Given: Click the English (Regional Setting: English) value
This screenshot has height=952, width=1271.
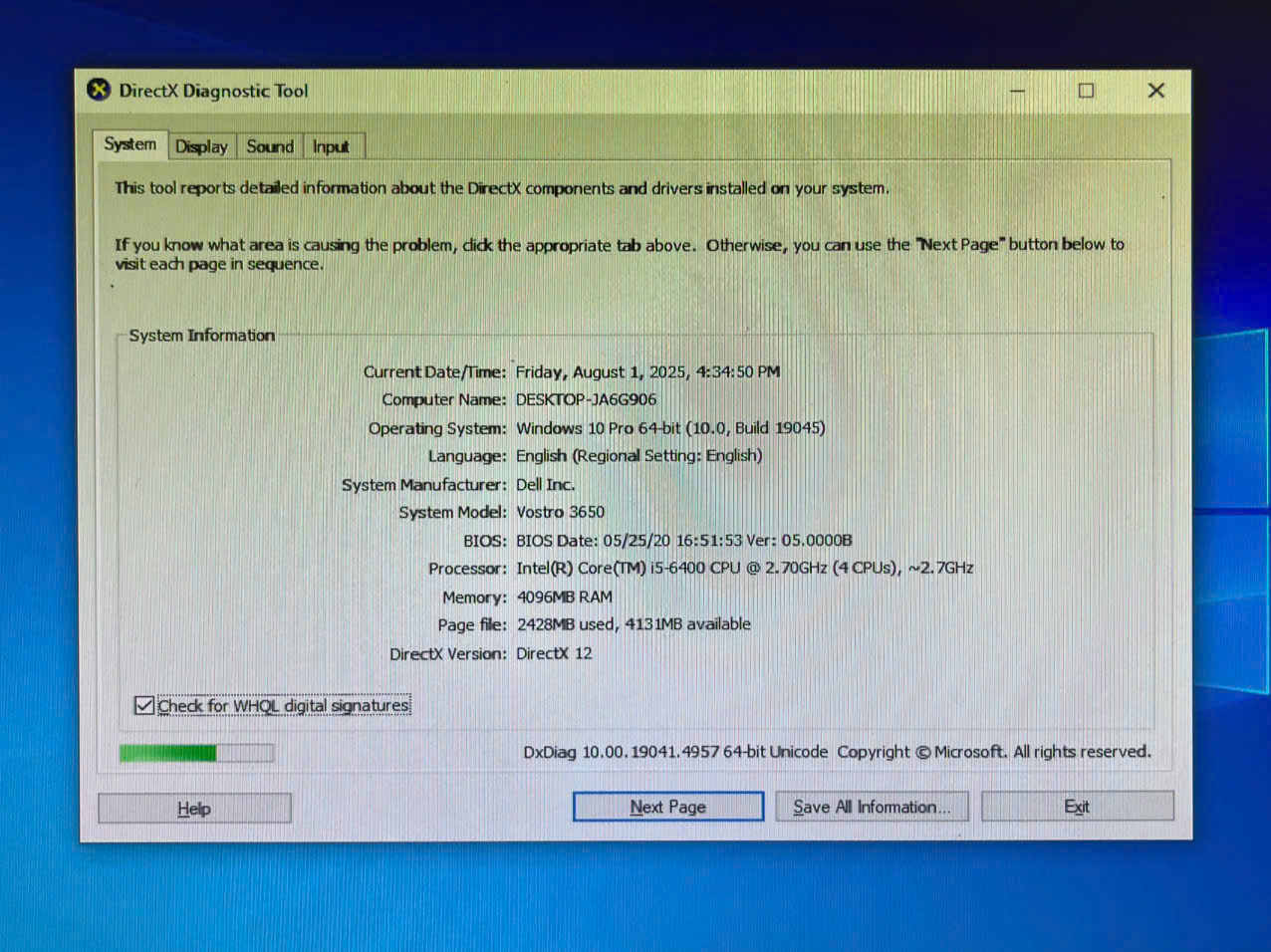Looking at the screenshot, I should (x=638, y=455).
